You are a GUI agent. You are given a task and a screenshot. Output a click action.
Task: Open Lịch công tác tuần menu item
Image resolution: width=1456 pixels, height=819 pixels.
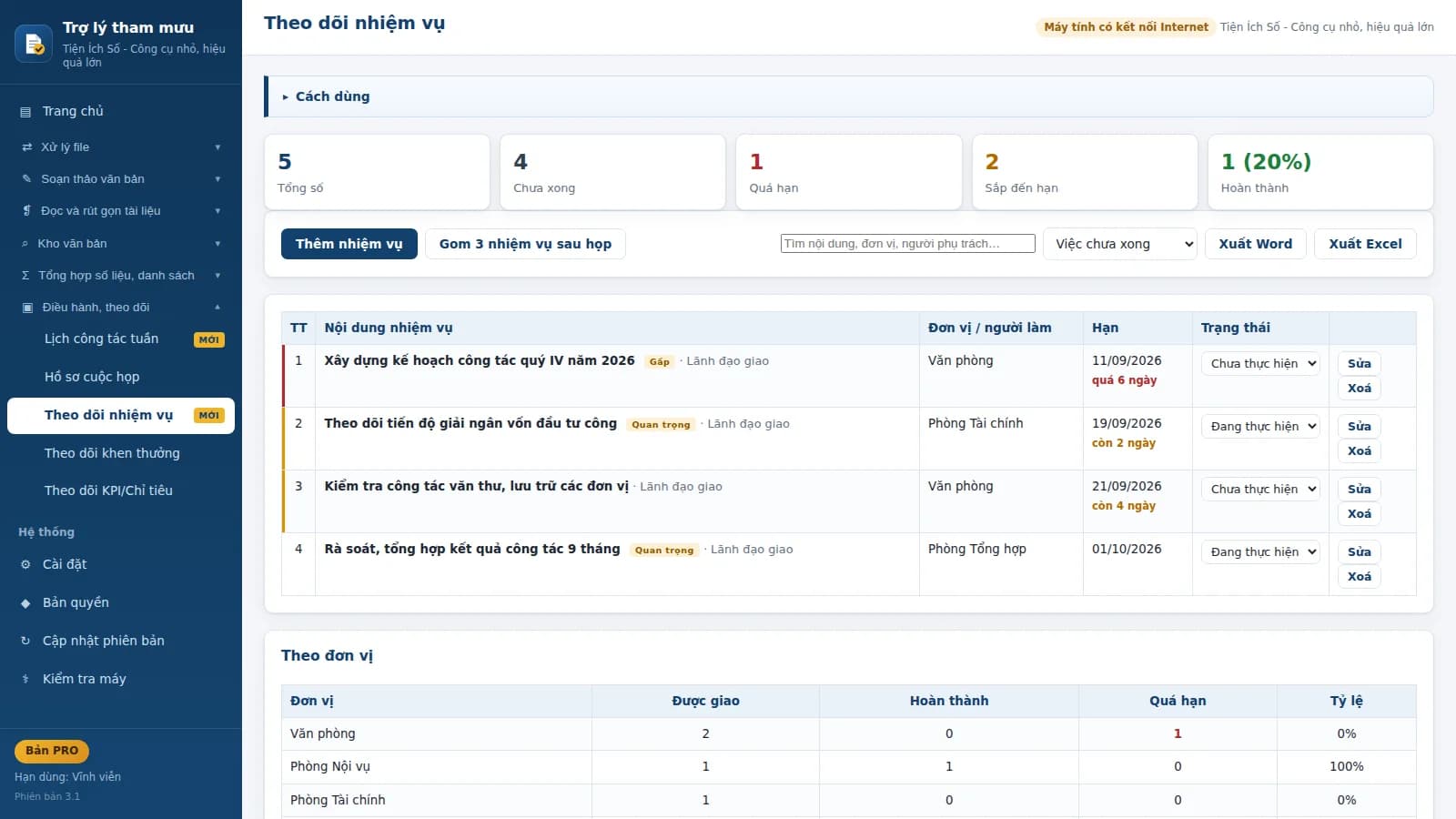pos(121,339)
